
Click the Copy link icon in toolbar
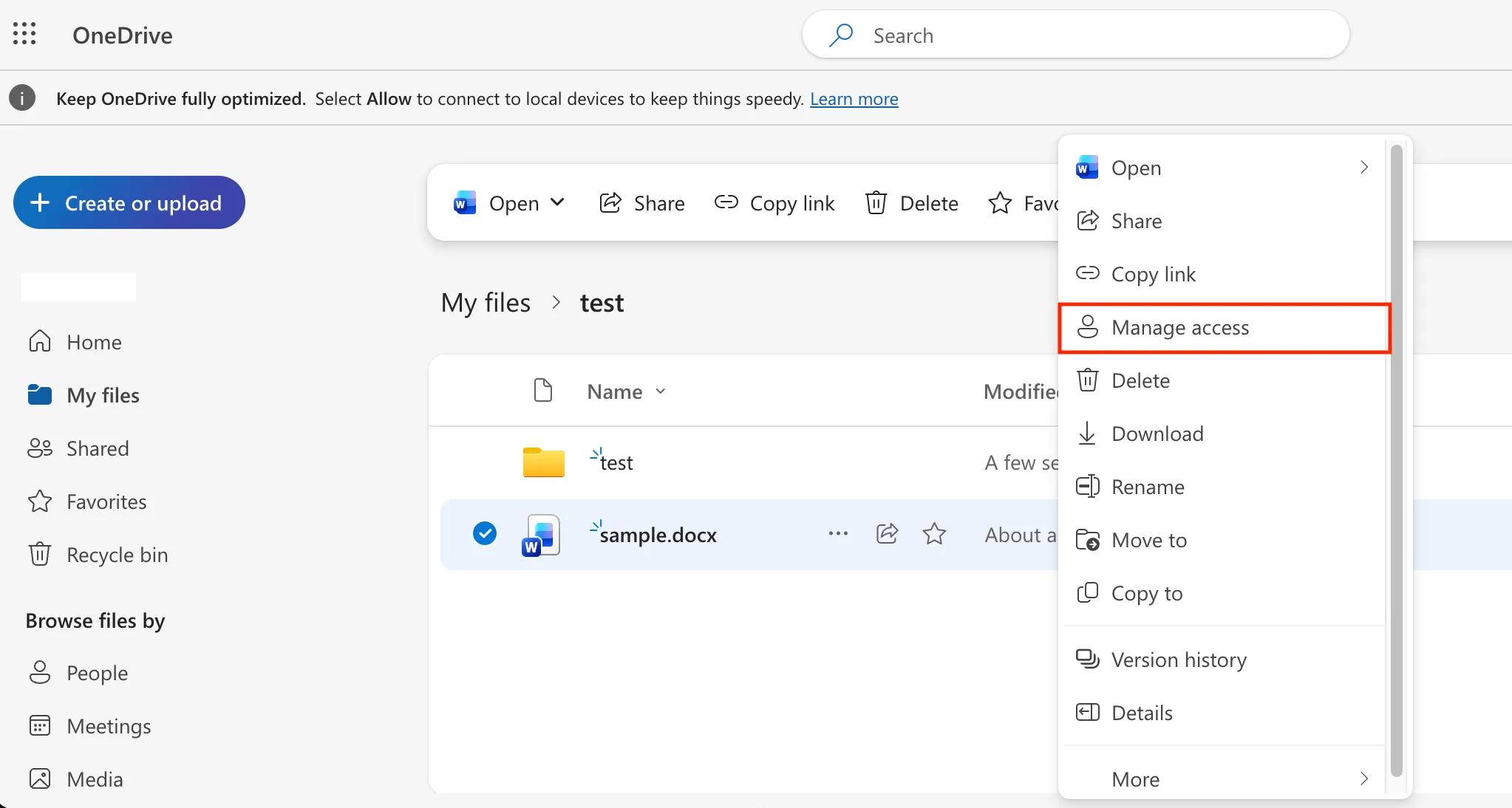point(726,202)
